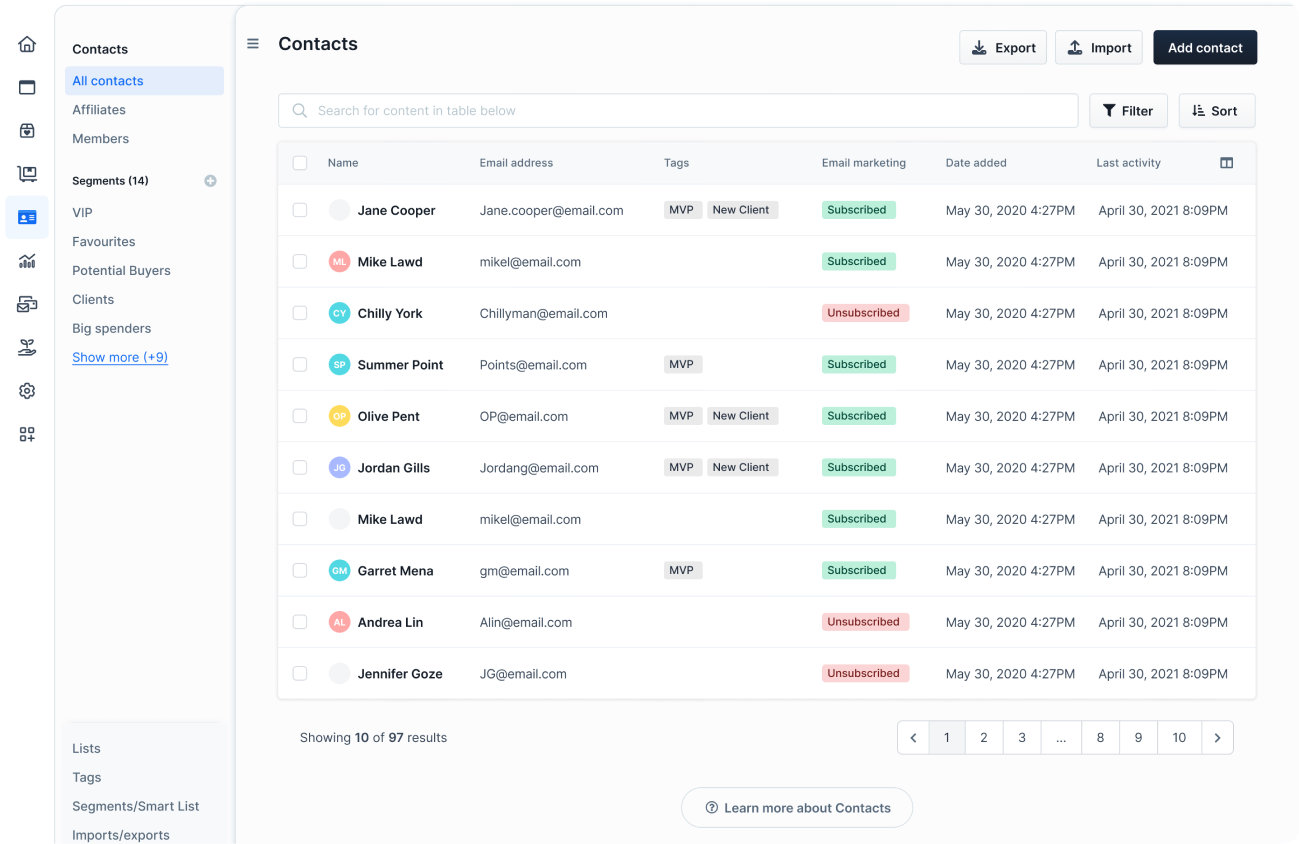This screenshot has width=1299, height=844.
Task: Open the Home icon in the sidebar
Action: click(x=27, y=44)
